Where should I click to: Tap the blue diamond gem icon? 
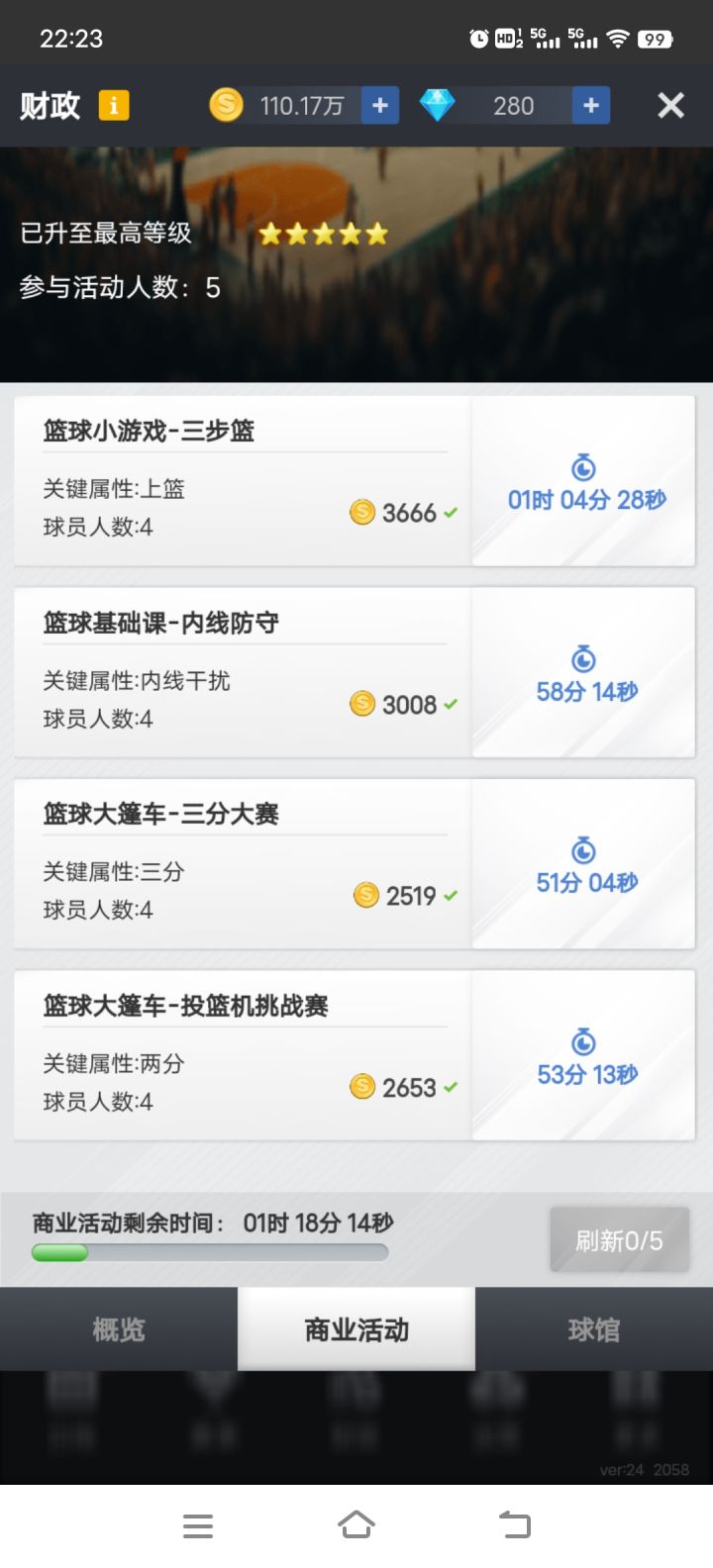click(x=437, y=105)
